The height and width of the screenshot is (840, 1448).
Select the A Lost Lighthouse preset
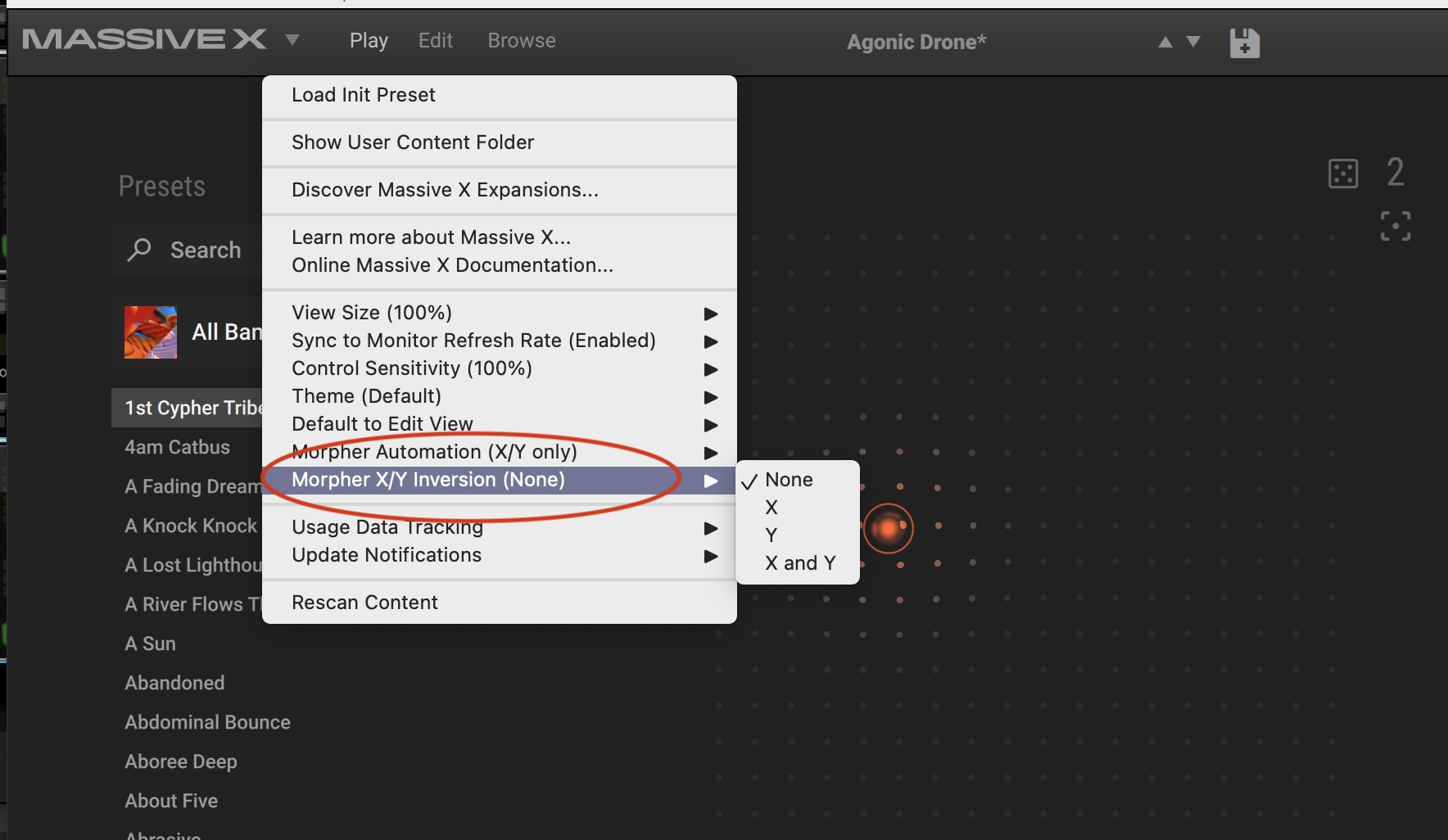pos(193,565)
